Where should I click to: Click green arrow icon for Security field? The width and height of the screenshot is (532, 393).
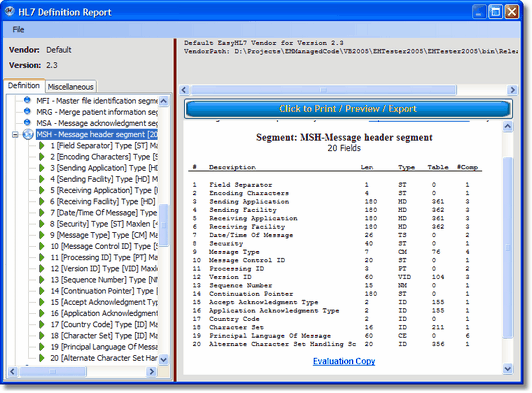42,224
